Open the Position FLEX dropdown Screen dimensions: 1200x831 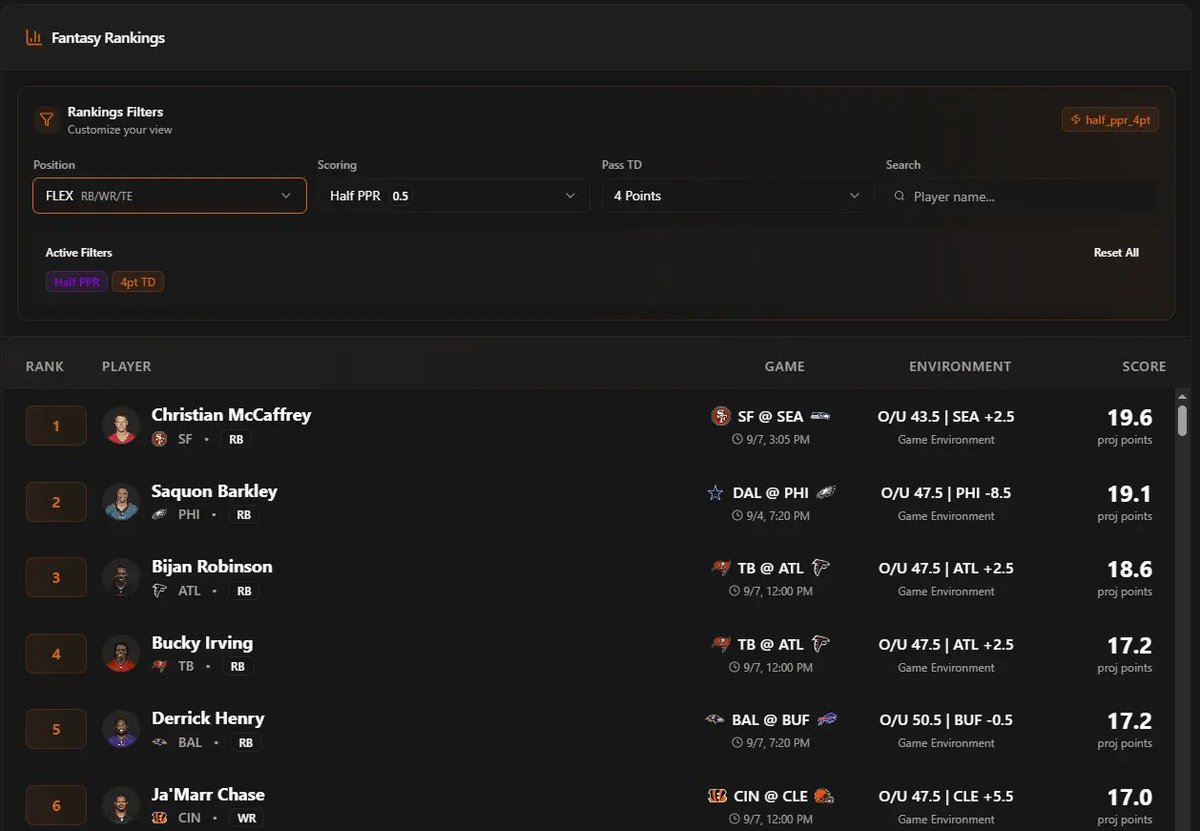pyautogui.click(x=170, y=196)
